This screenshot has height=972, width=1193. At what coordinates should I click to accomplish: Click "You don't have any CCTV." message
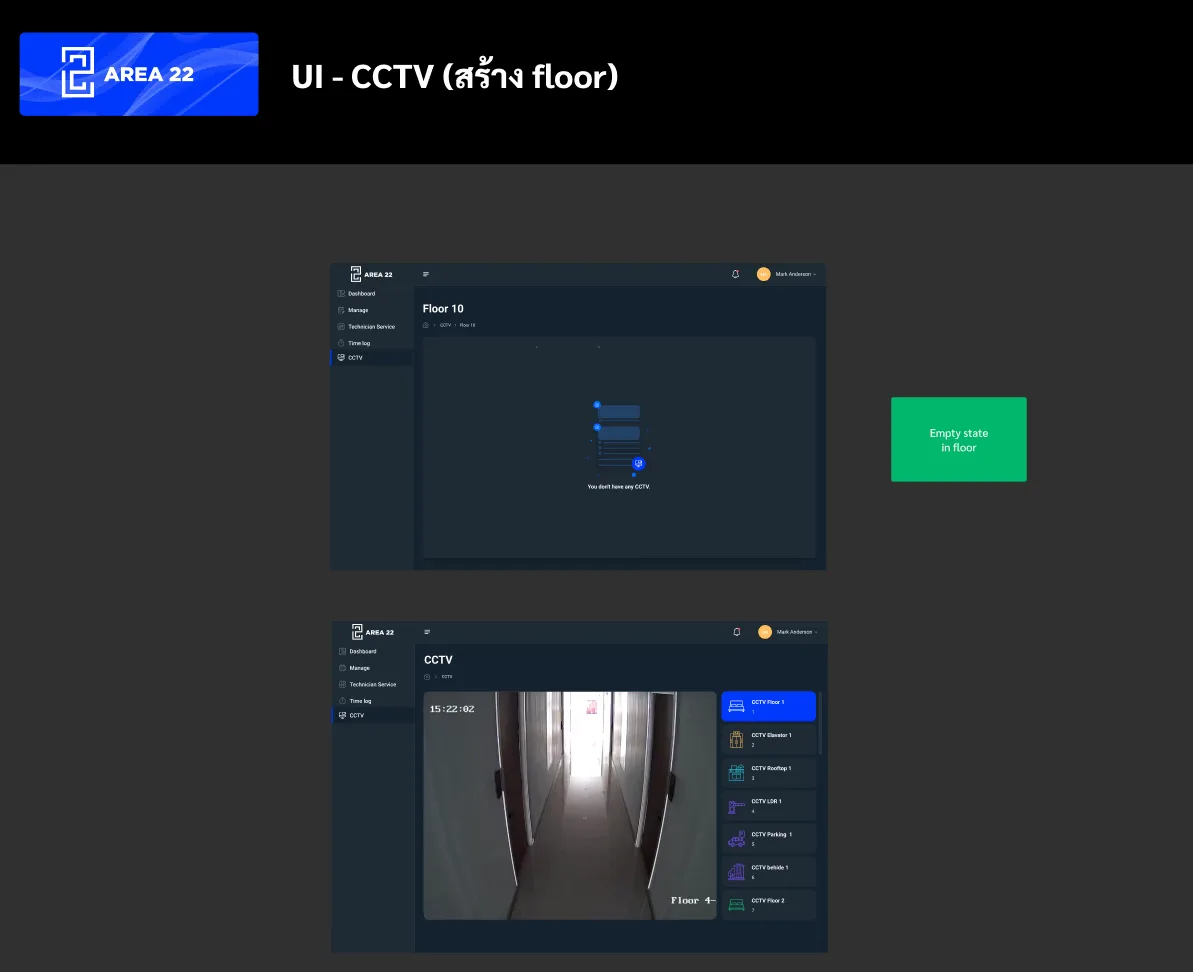pyautogui.click(x=619, y=487)
